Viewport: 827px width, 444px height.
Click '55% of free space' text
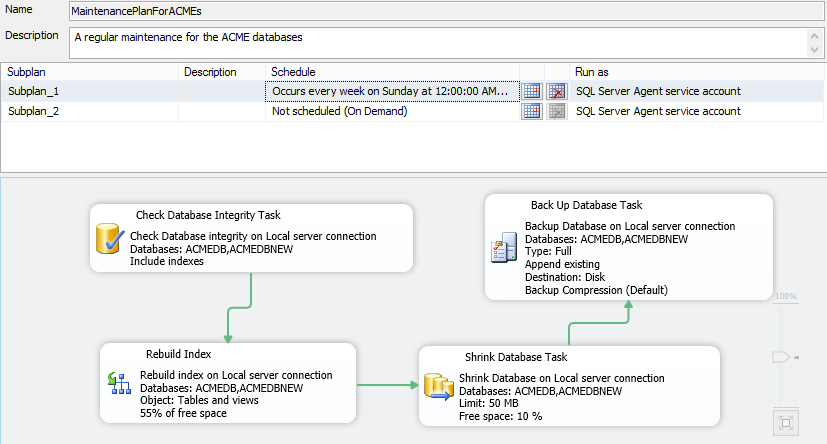coord(183,413)
